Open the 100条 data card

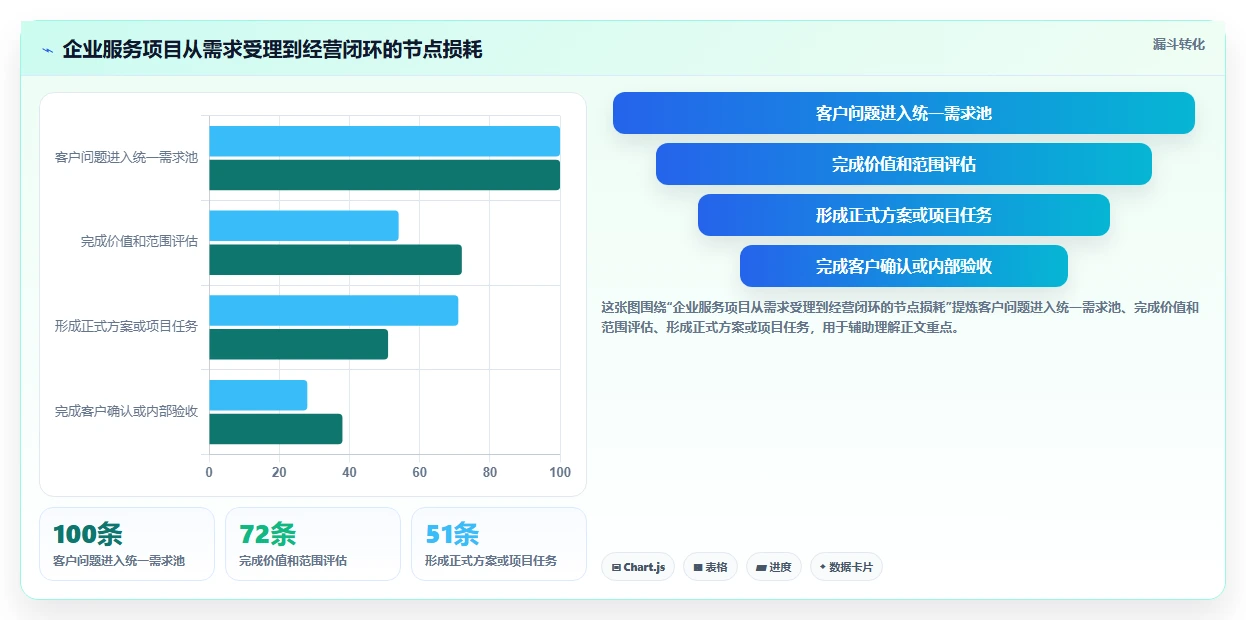(x=127, y=544)
